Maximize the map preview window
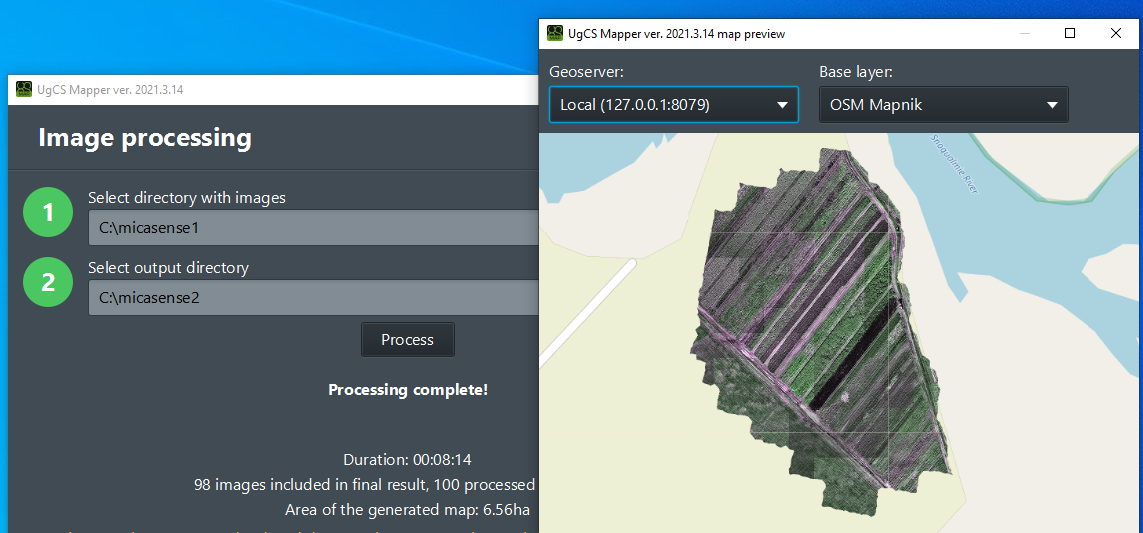The height and width of the screenshot is (533, 1143). tap(1070, 33)
